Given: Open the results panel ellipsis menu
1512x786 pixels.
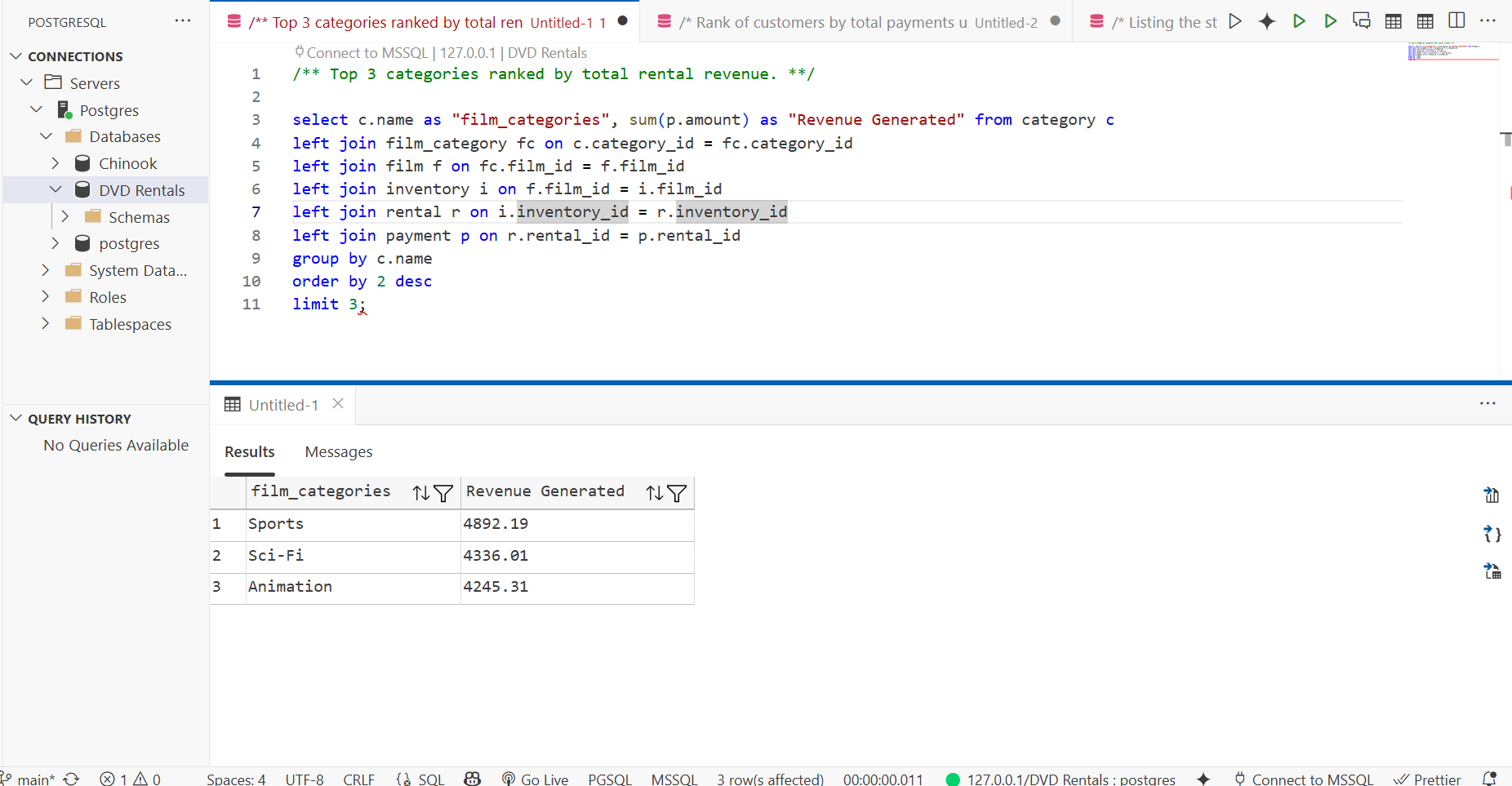Looking at the screenshot, I should click(x=1488, y=403).
